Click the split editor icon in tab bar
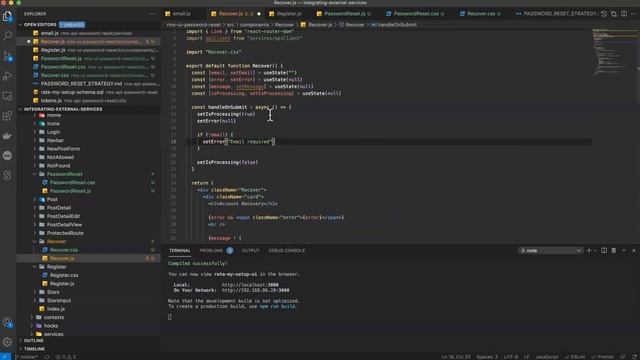 point(624,14)
